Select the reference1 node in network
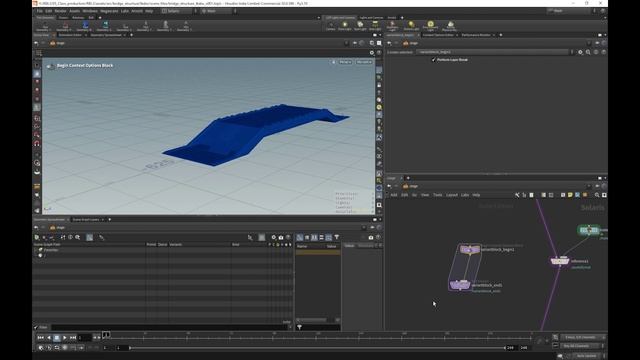 pyautogui.click(x=560, y=261)
